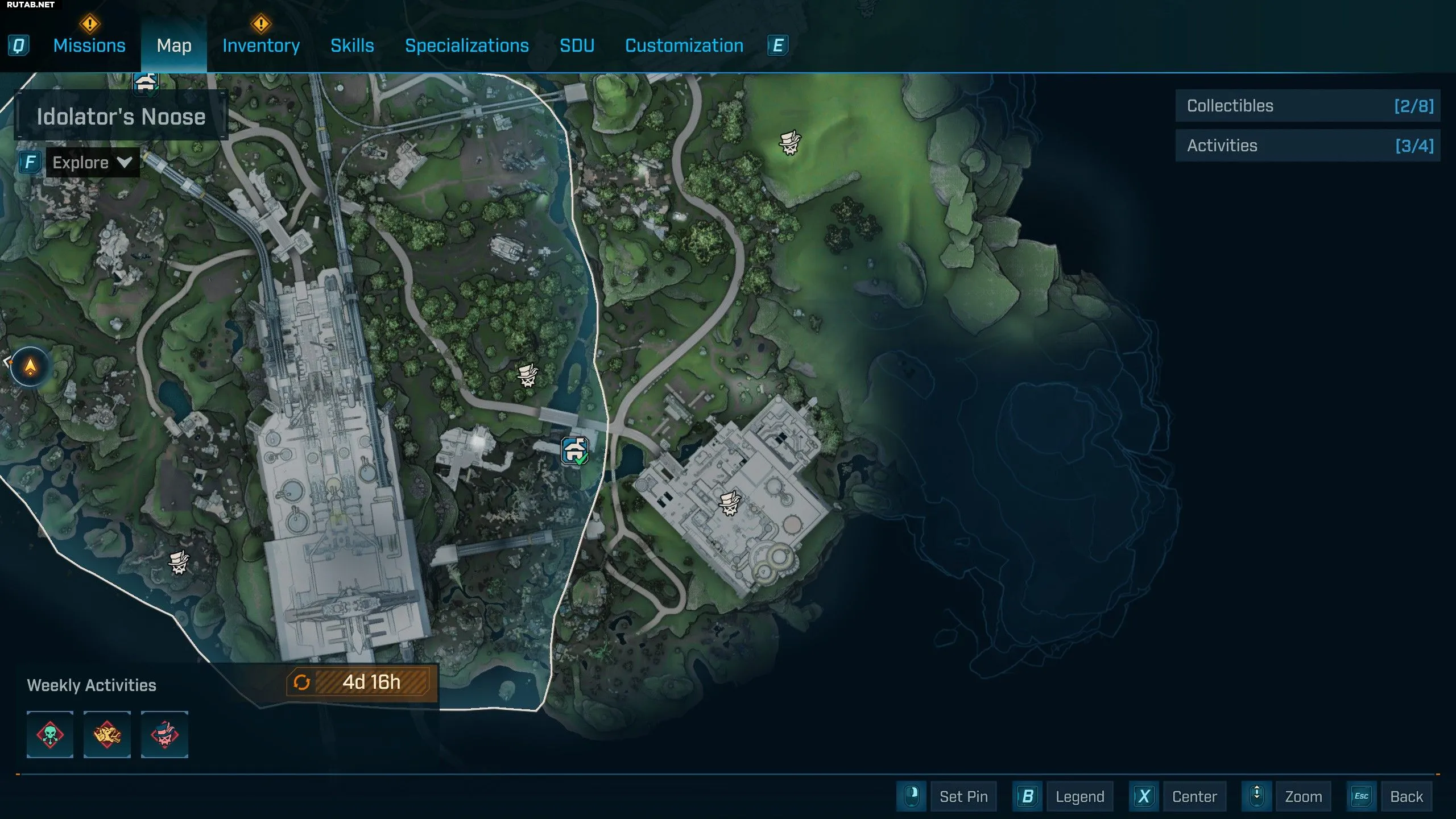This screenshot has height=819, width=1456.
Task: Open the Customization tab
Action: click(x=684, y=45)
